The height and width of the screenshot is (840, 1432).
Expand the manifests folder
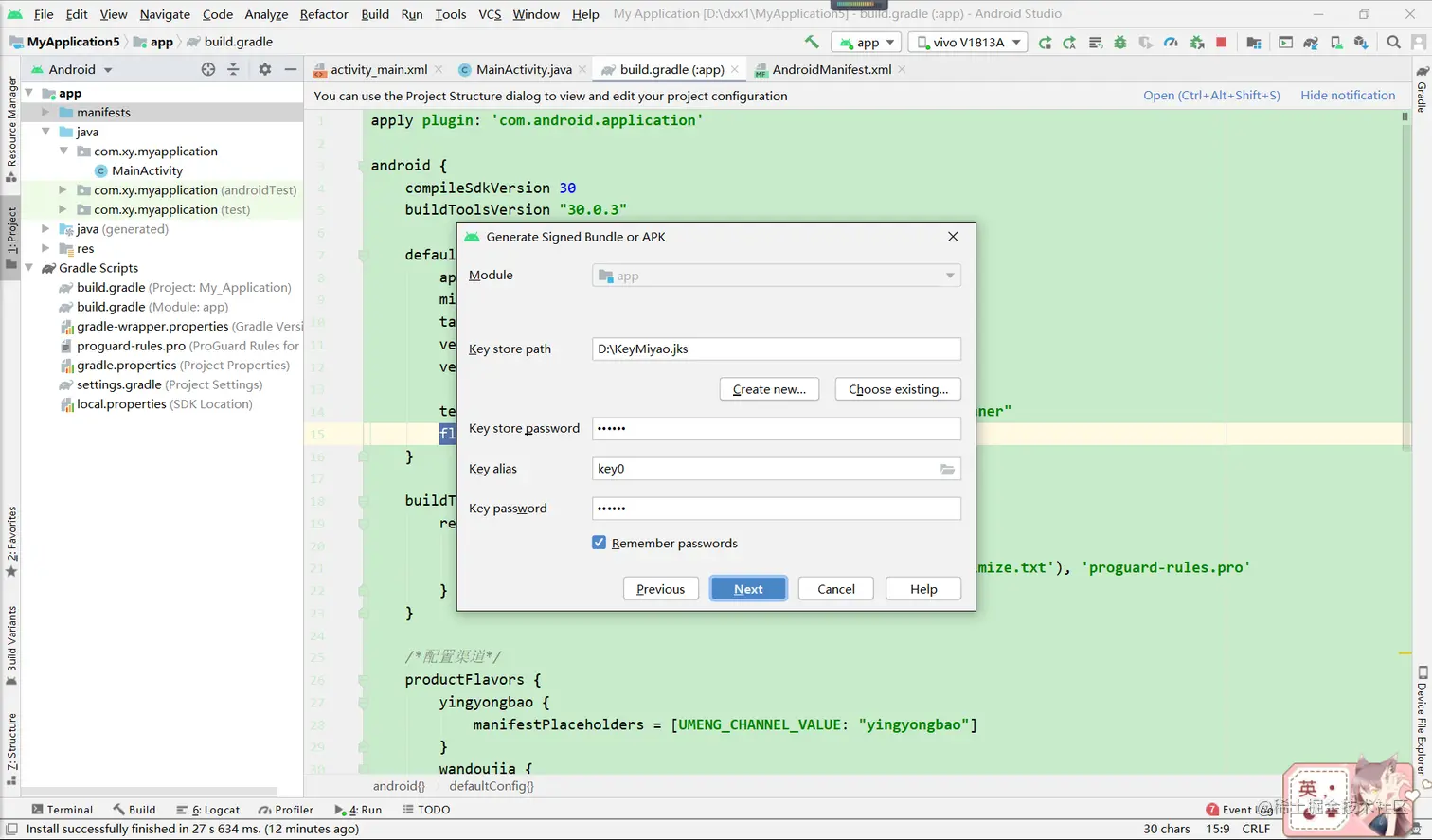[x=45, y=112]
